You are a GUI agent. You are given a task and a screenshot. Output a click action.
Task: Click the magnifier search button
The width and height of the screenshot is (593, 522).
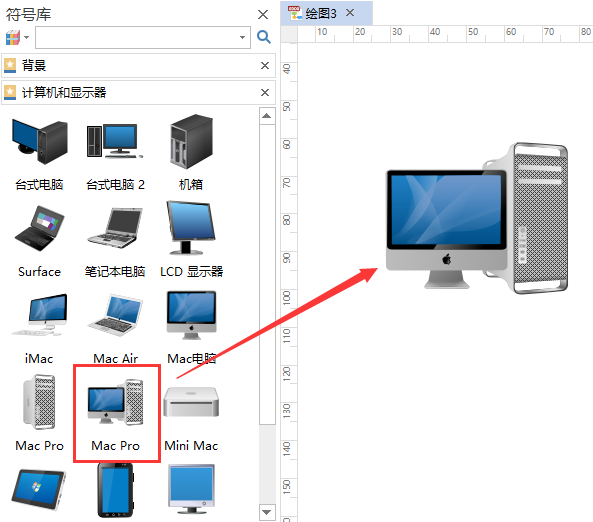[264, 37]
